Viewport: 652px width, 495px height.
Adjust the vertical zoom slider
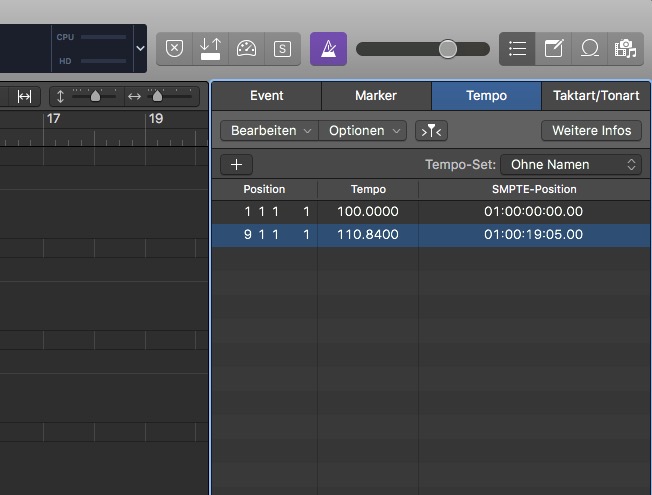point(94,97)
